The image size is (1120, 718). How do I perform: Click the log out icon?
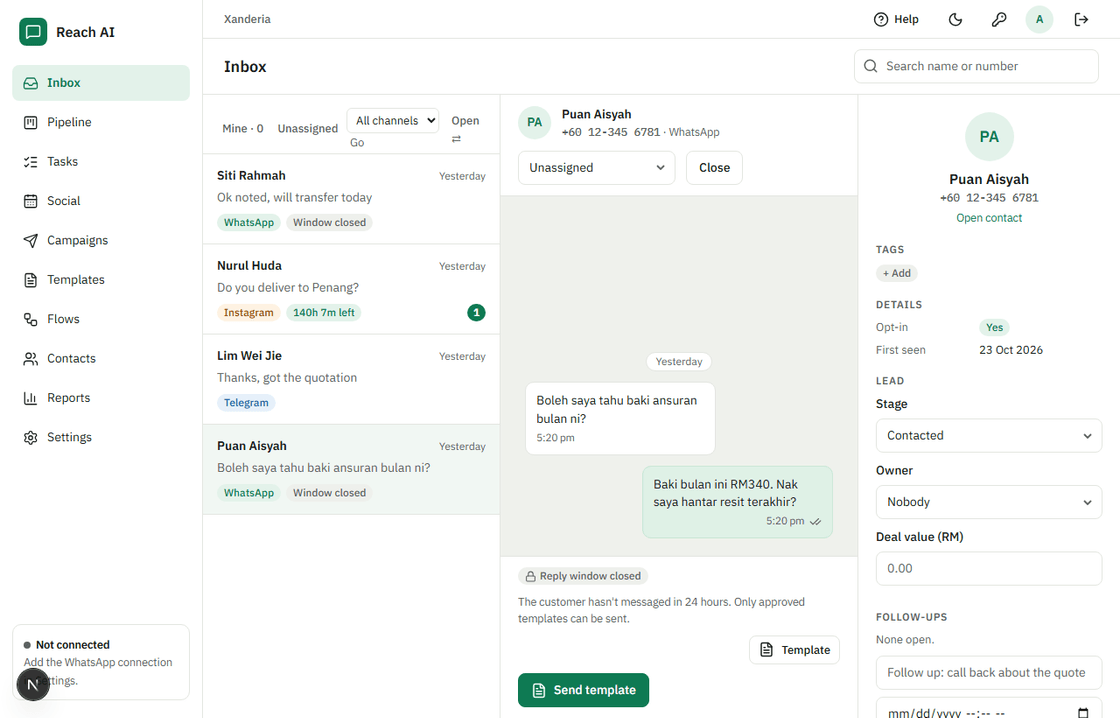click(1081, 19)
